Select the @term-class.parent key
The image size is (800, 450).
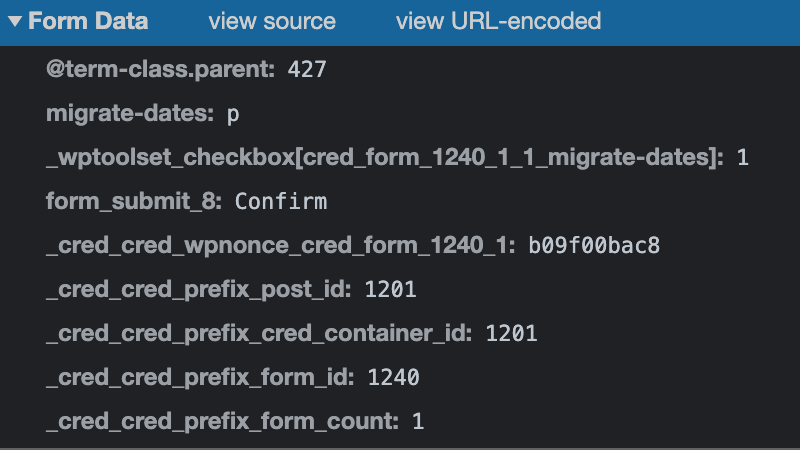(x=161, y=69)
